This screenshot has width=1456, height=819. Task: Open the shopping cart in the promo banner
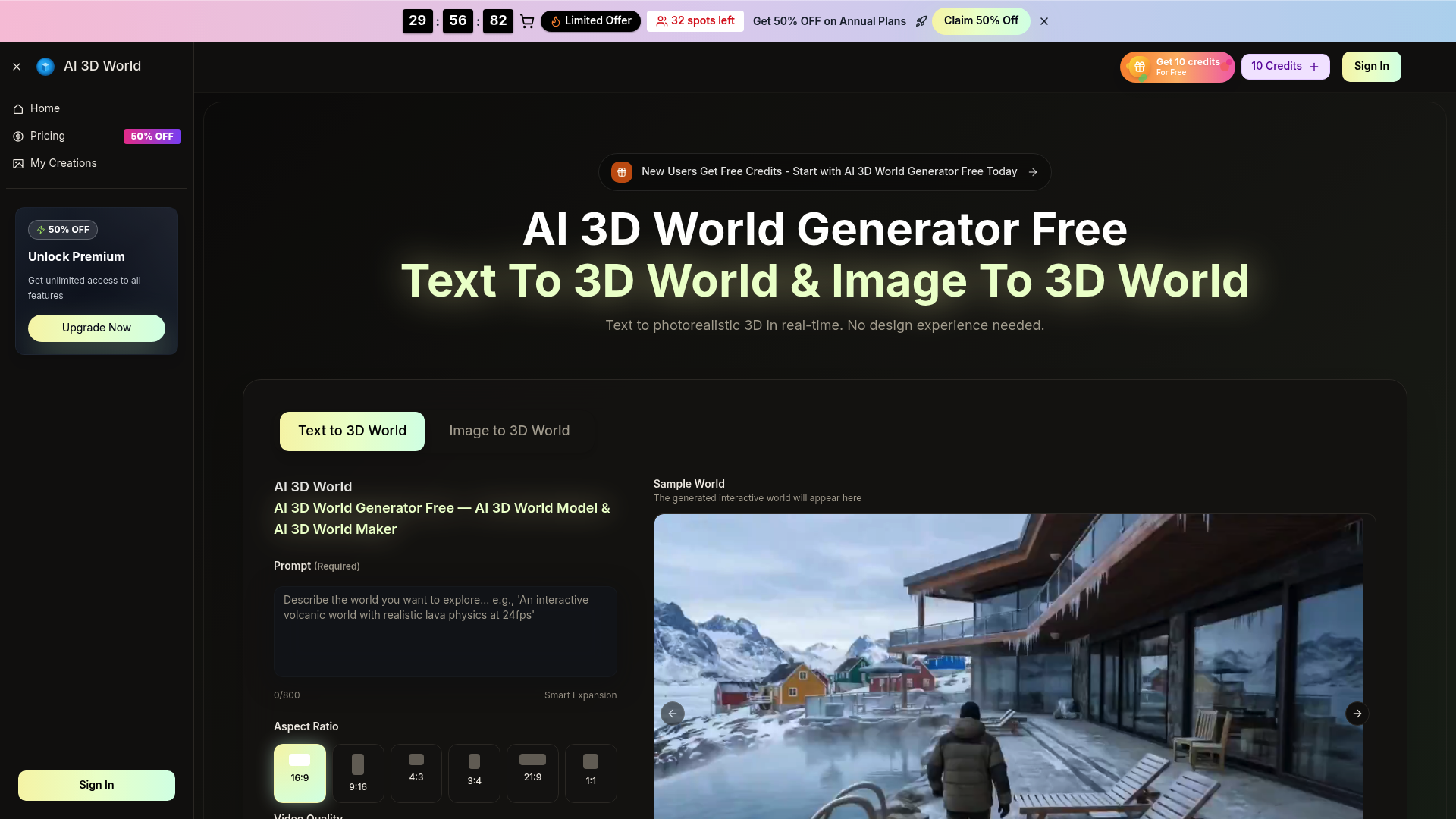pos(527,21)
